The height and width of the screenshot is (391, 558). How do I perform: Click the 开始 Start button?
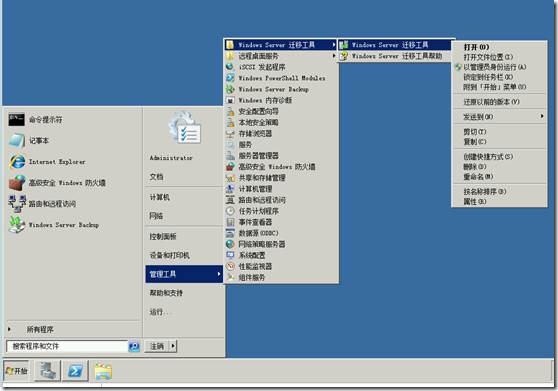pos(16,371)
